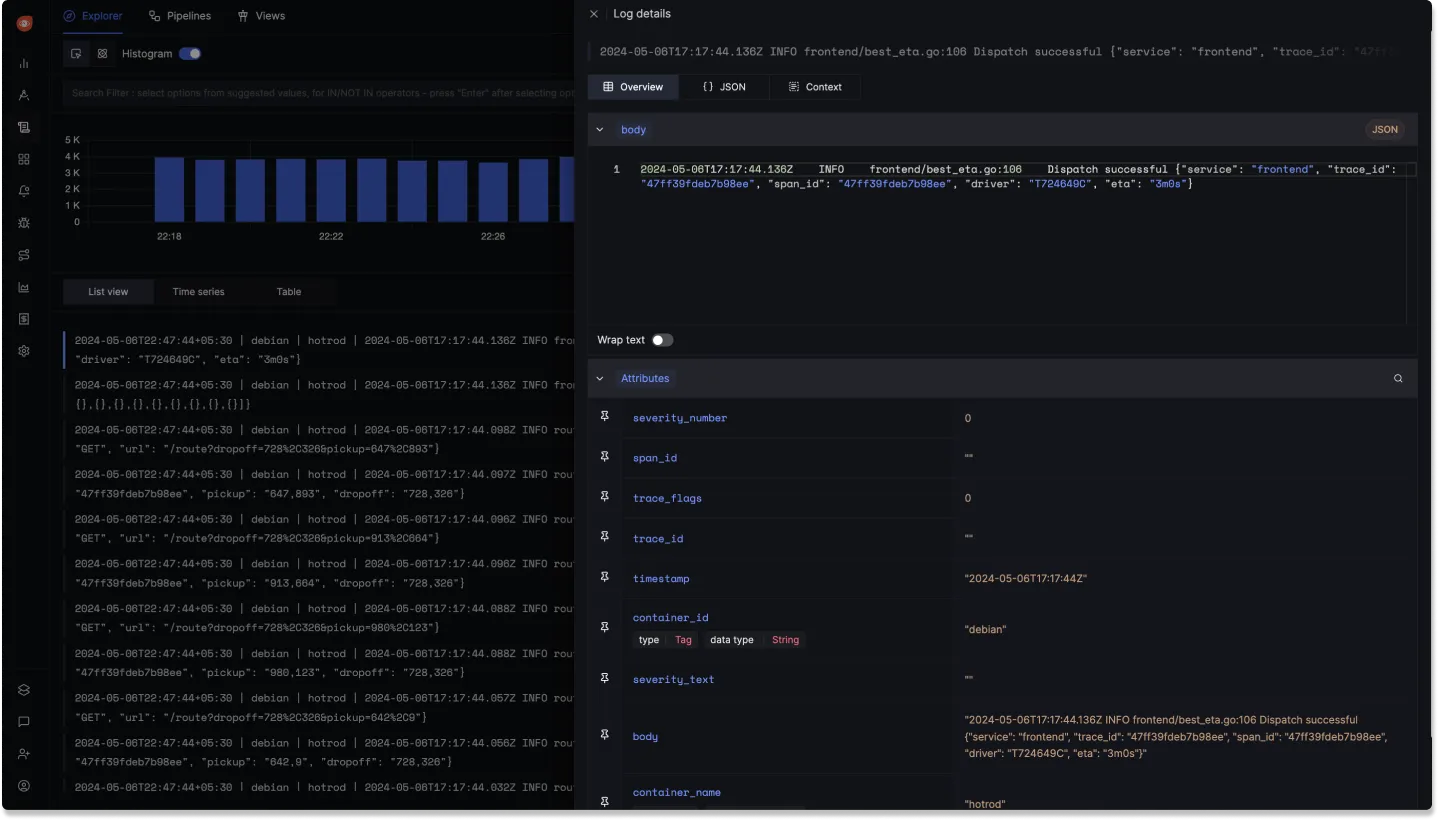Choose List view
The width and height of the screenshot is (1438, 820).
pos(108,292)
